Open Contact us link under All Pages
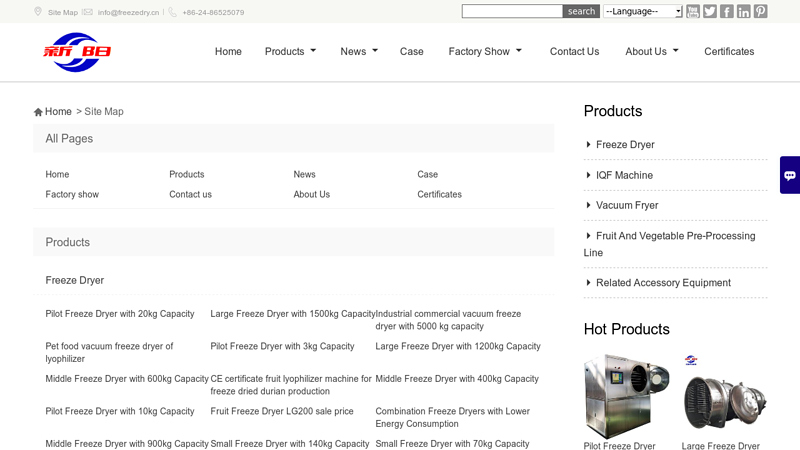 [190, 194]
